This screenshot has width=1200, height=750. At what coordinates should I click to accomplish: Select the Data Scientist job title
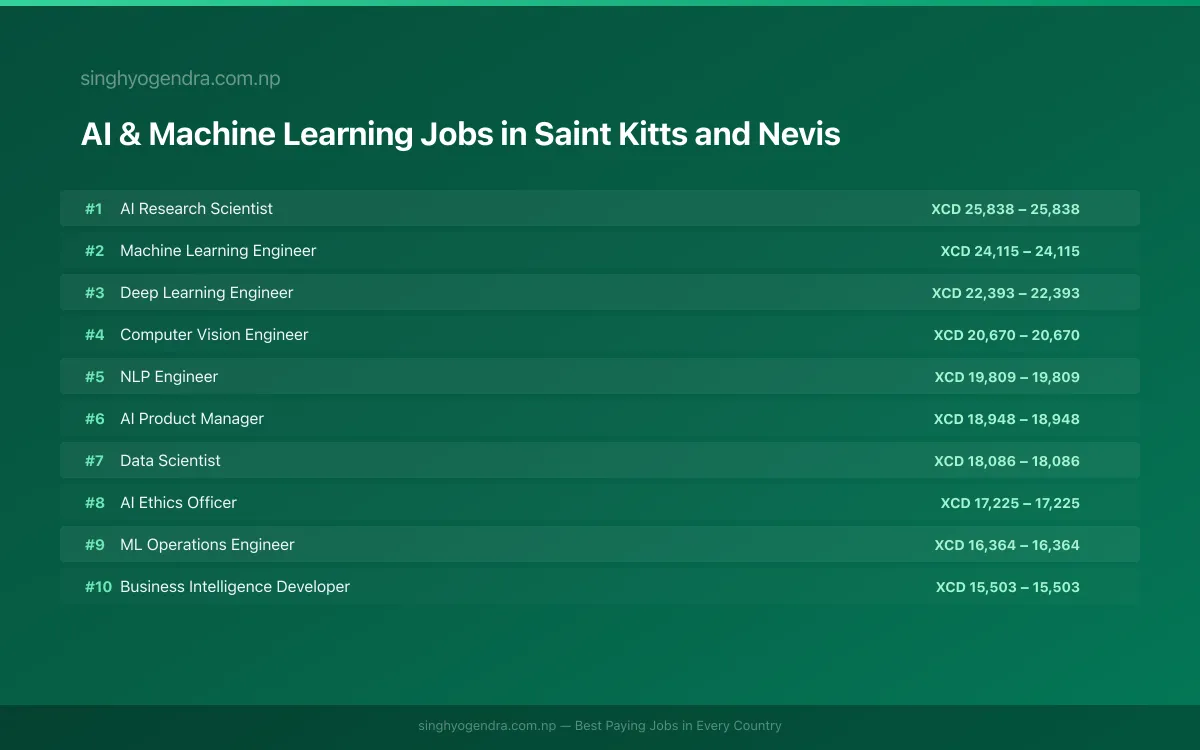coord(170,461)
